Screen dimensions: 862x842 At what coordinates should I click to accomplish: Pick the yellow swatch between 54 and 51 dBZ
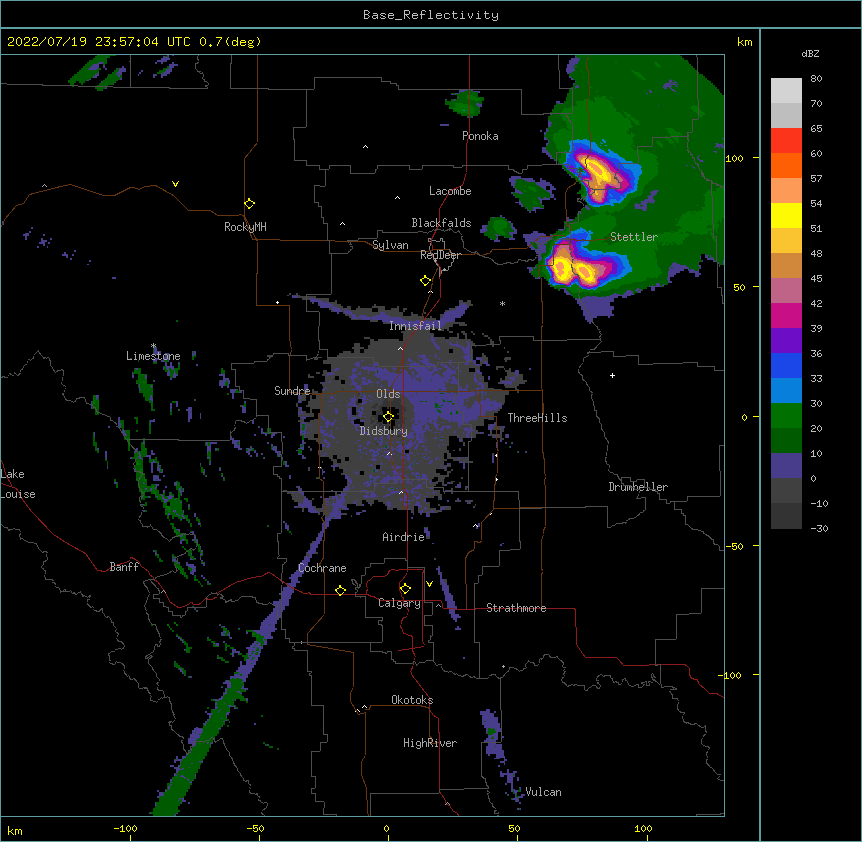point(786,215)
